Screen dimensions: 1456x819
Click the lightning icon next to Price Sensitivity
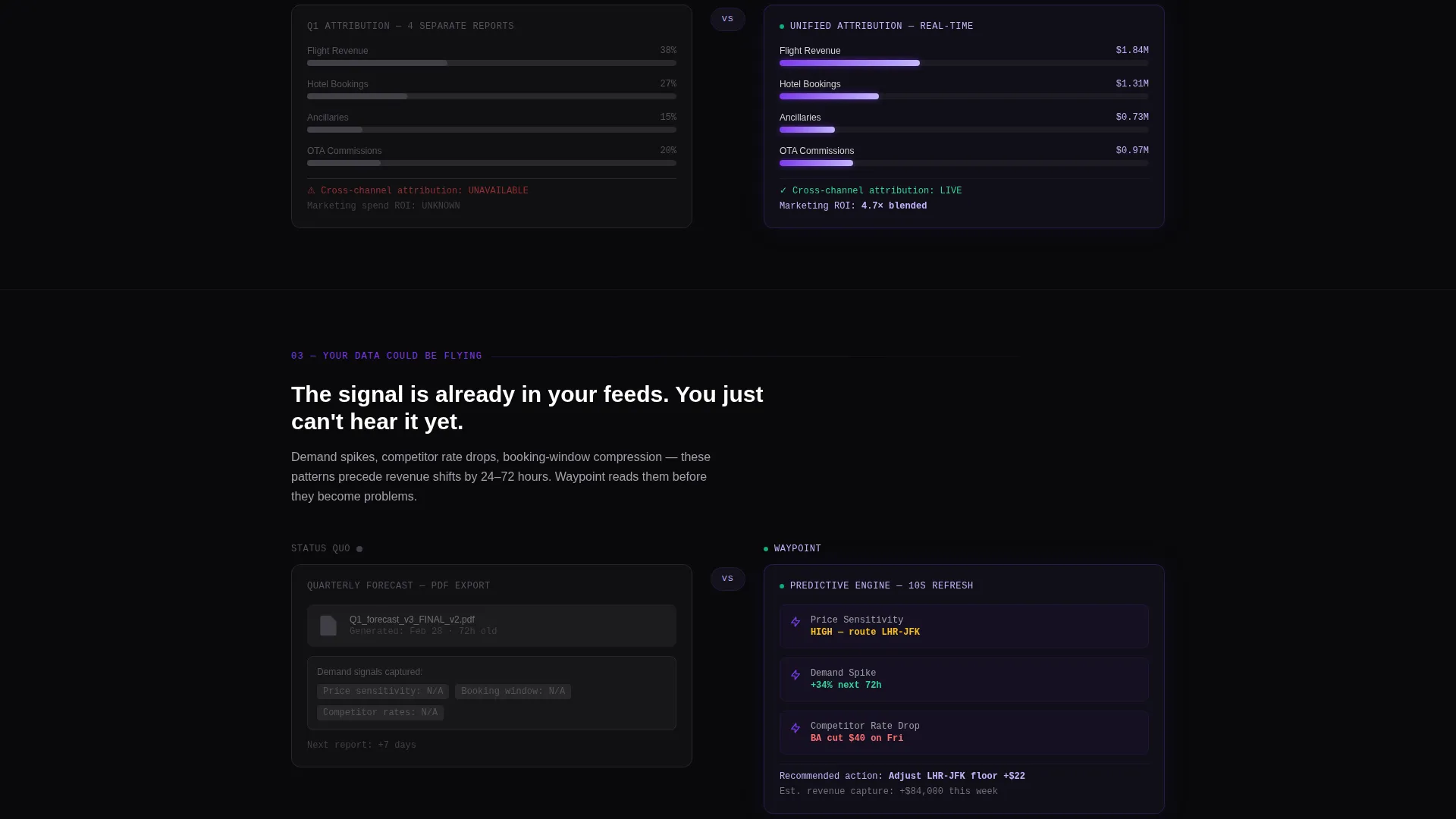click(795, 622)
